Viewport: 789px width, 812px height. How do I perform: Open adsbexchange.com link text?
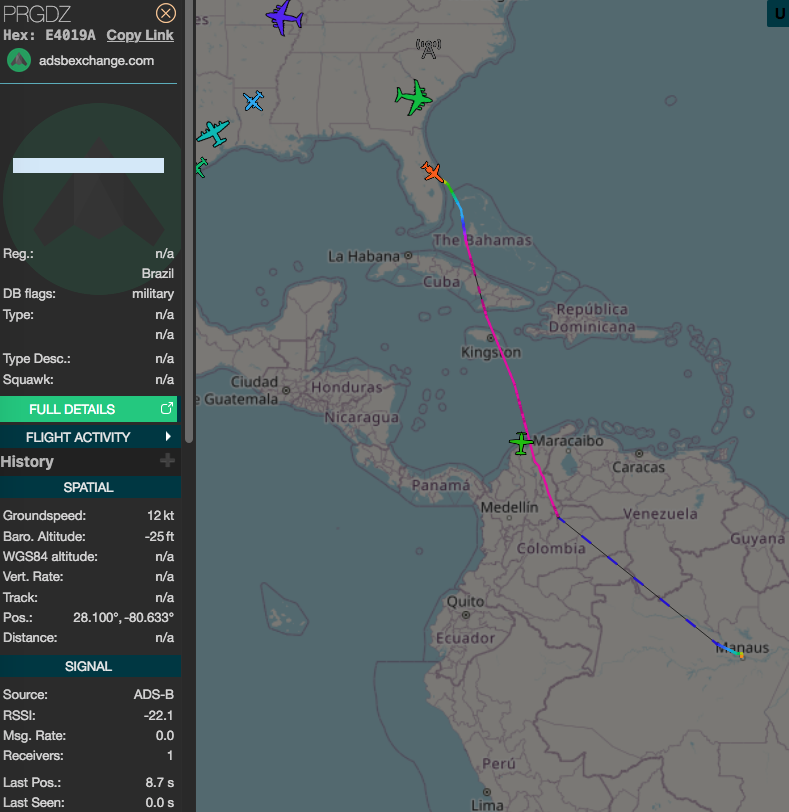pyautogui.click(x=96, y=61)
